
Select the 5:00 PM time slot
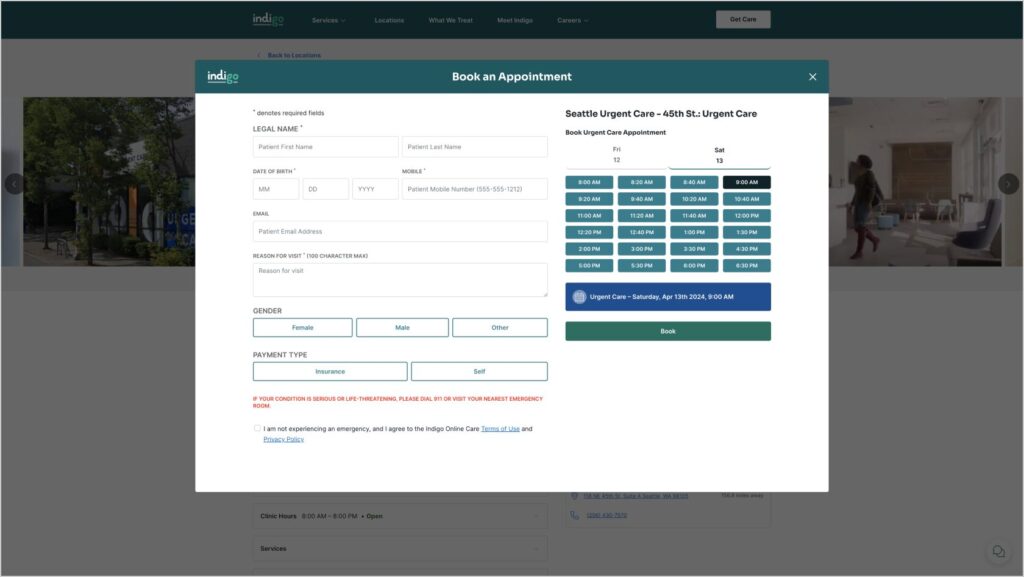pyautogui.click(x=589, y=266)
